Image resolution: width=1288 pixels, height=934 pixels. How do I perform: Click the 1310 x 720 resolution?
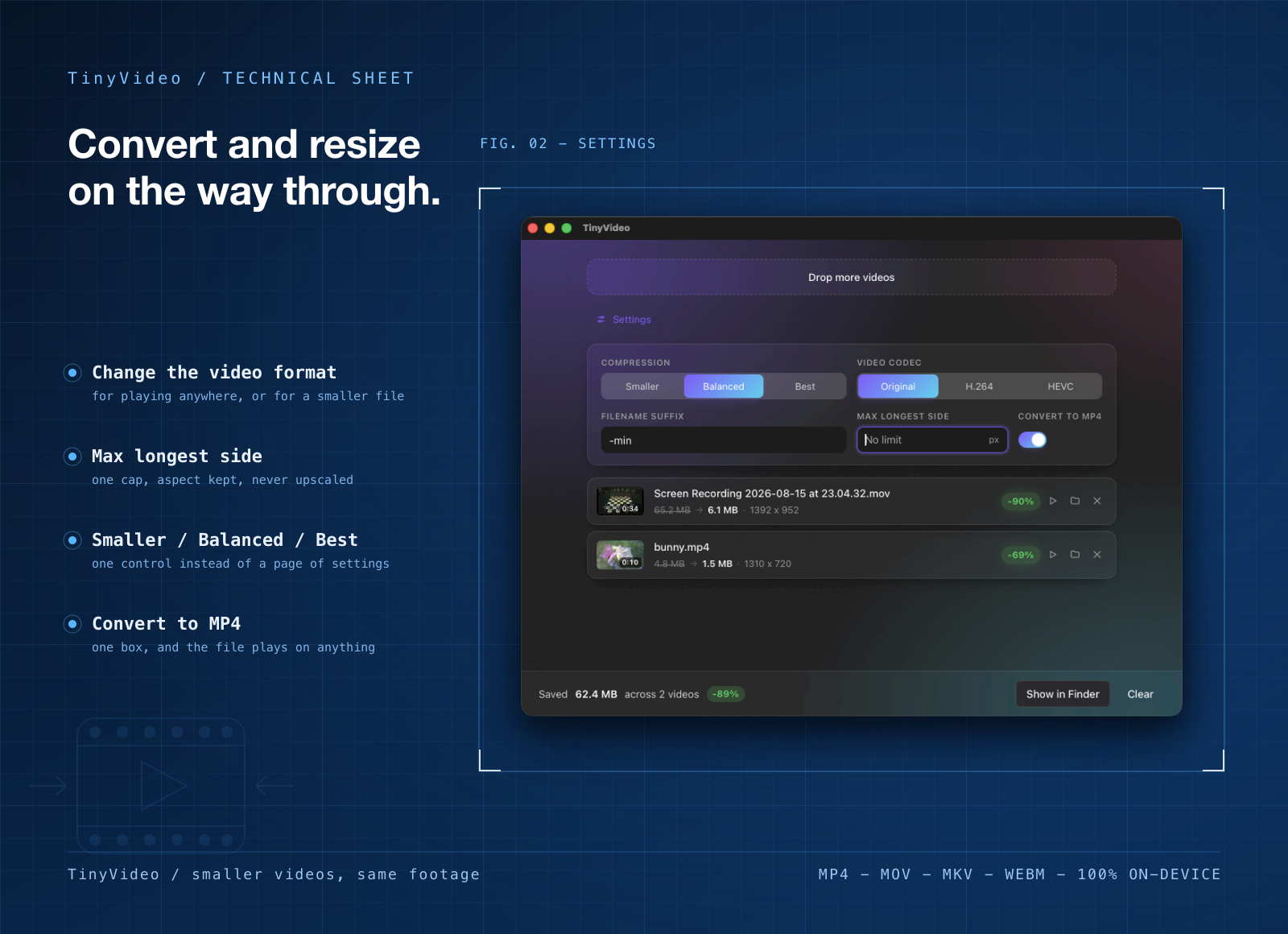coord(768,564)
